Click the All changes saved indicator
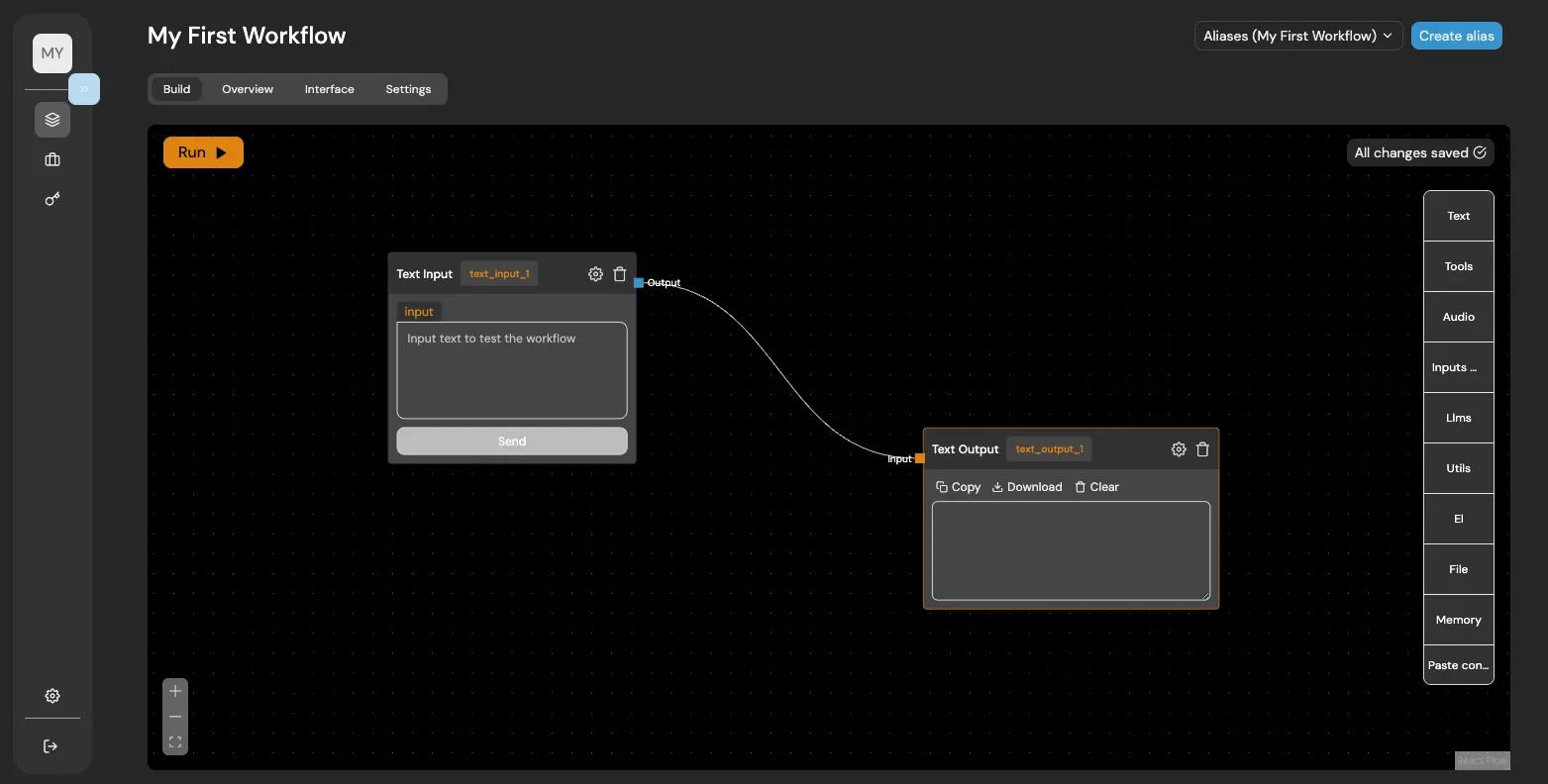The image size is (1548, 784). click(x=1420, y=152)
